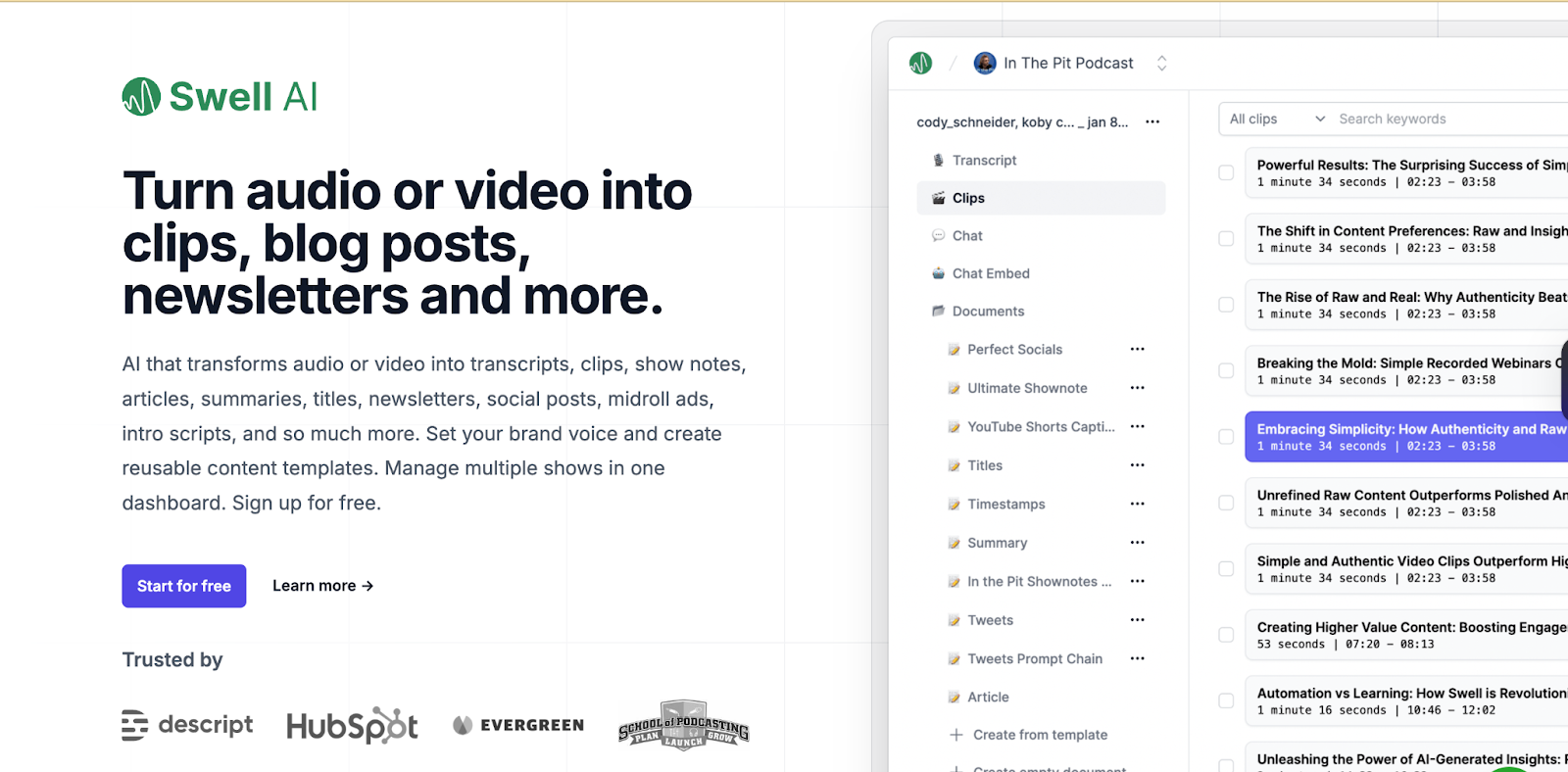The image size is (1568, 772).
Task: Click the Chat Embed robot icon
Action: coord(938,273)
